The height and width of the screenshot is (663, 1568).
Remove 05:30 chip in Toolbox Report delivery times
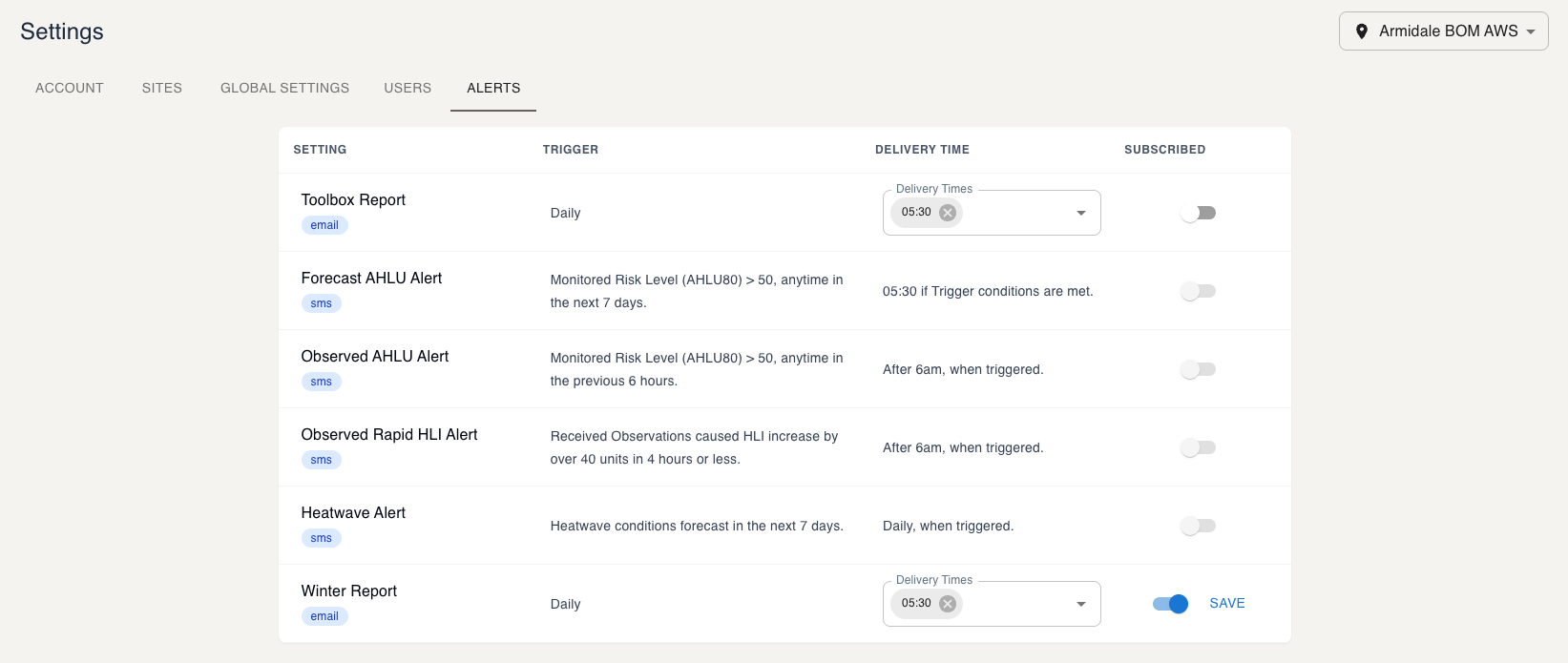pyautogui.click(x=947, y=213)
